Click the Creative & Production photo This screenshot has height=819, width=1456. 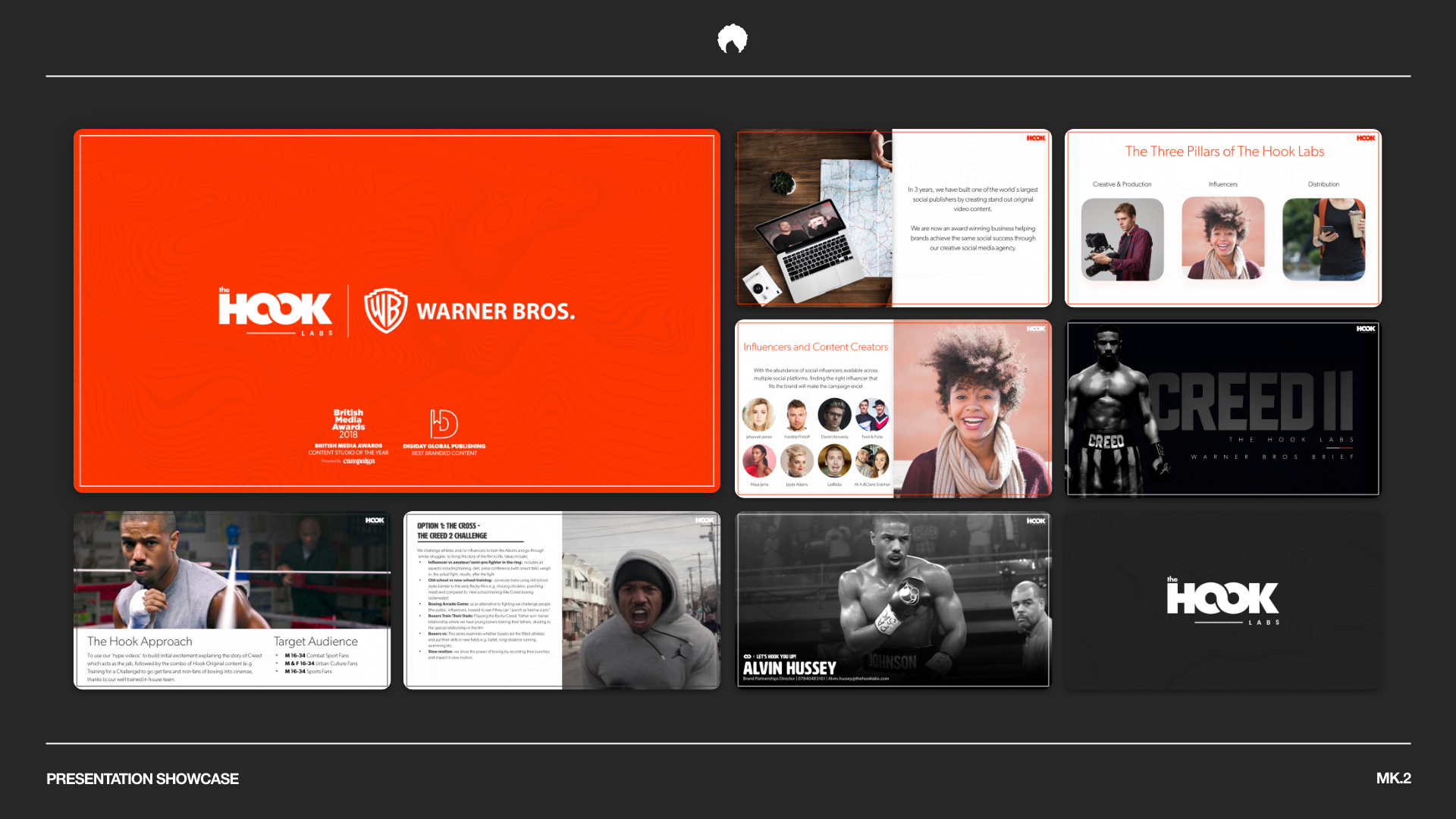click(x=1122, y=240)
